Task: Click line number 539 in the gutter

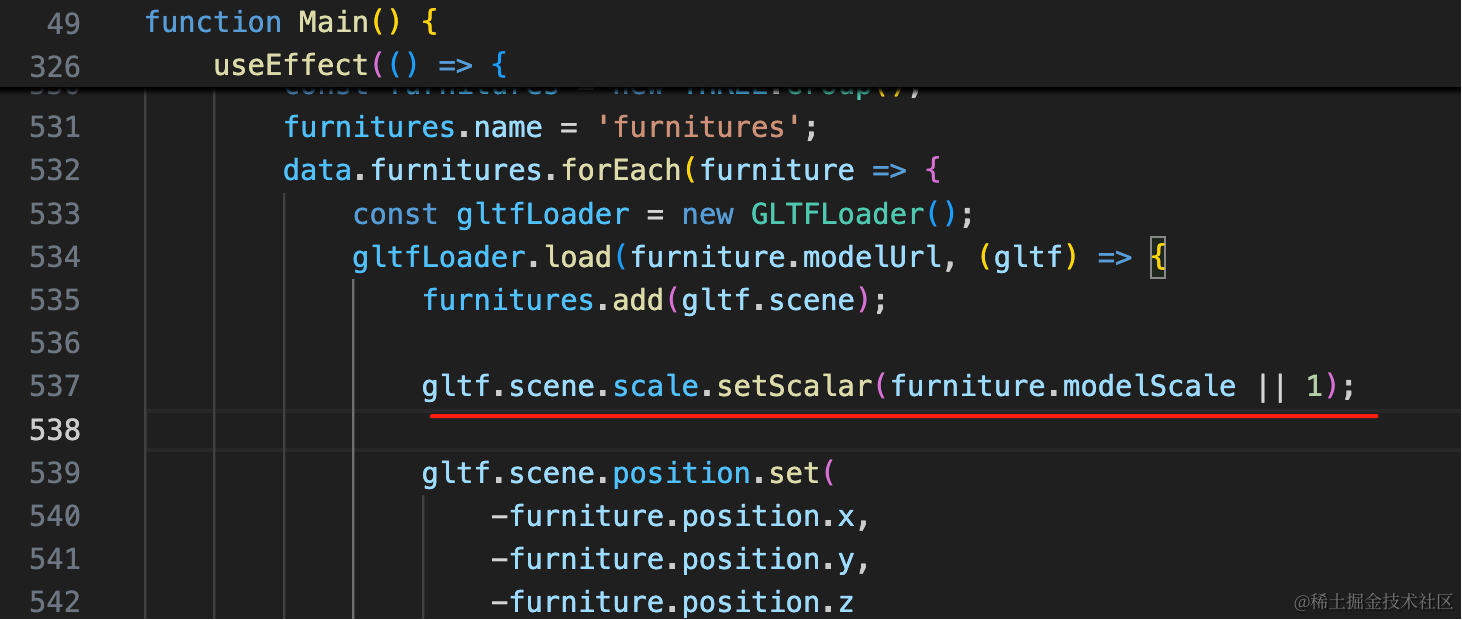Action: pos(54,473)
